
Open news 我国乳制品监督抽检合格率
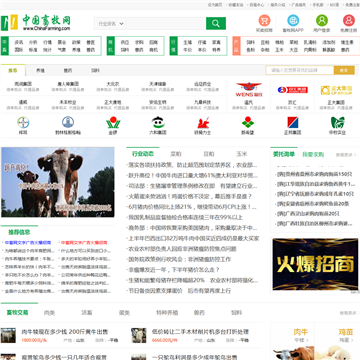pyautogui.click(x=186, y=217)
